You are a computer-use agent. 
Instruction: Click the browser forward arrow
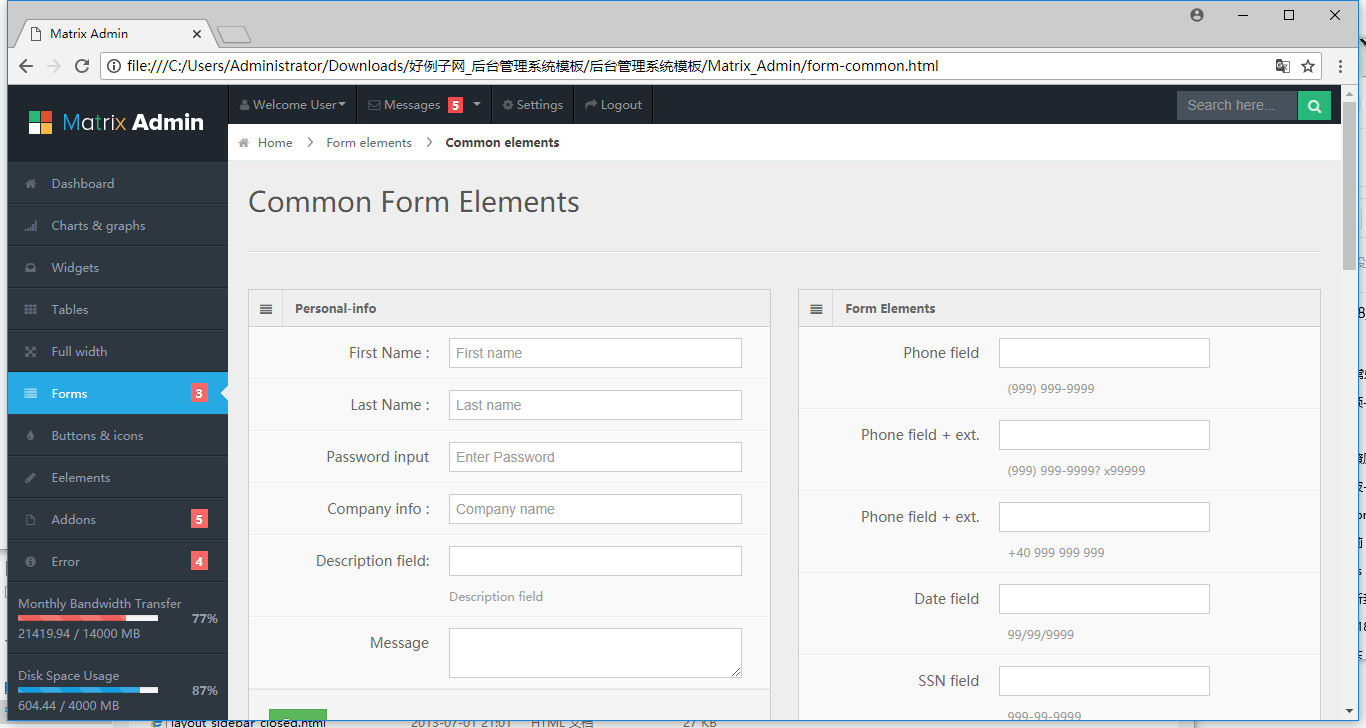[54, 66]
